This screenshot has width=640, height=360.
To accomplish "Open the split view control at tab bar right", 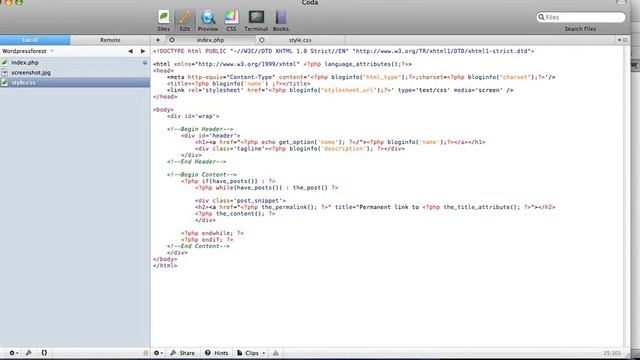I will 622,40.
